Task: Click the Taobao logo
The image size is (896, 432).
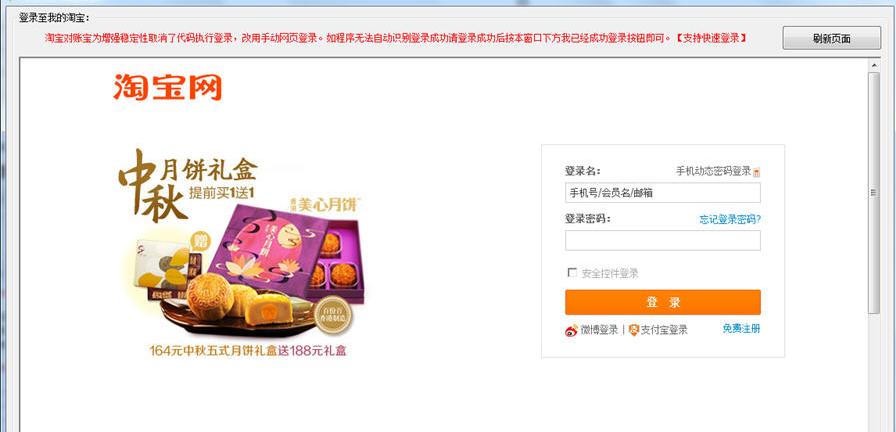Action: pyautogui.click(x=167, y=87)
